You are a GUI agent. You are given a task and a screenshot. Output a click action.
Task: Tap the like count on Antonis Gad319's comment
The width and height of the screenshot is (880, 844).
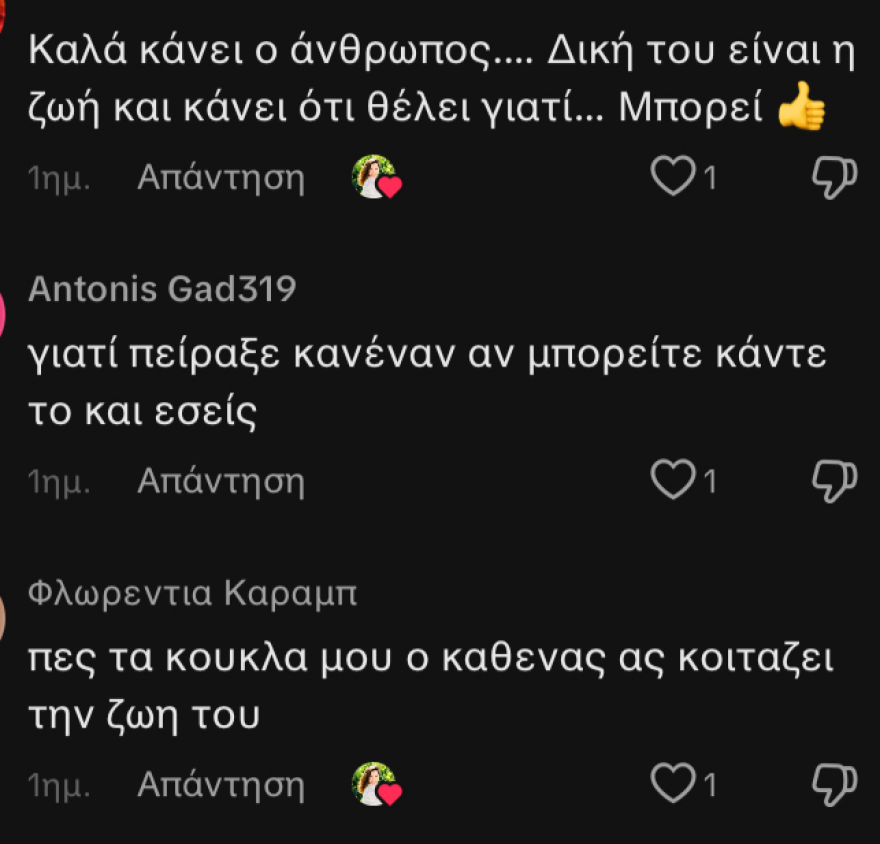pos(711,481)
